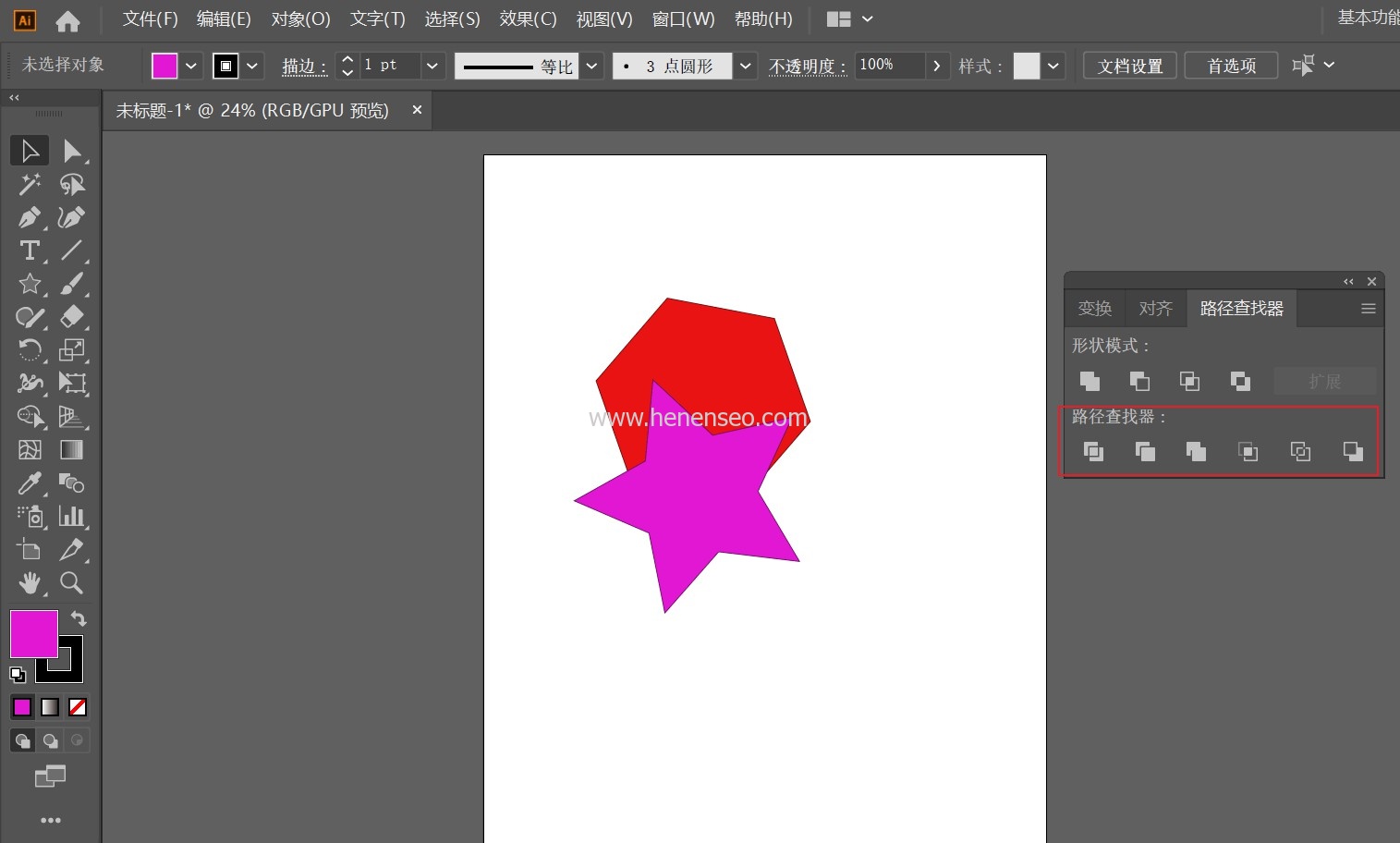Switch to the 对齐 tab
Viewport: 1400px width, 843px height.
pyautogui.click(x=1156, y=309)
